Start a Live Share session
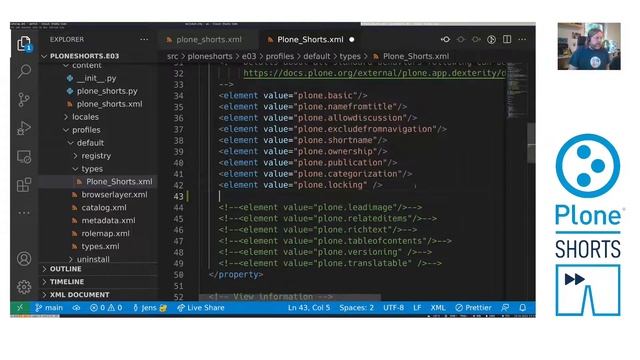Image resolution: width=640 pixels, height=360 pixels. pyautogui.click(x=201, y=308)
